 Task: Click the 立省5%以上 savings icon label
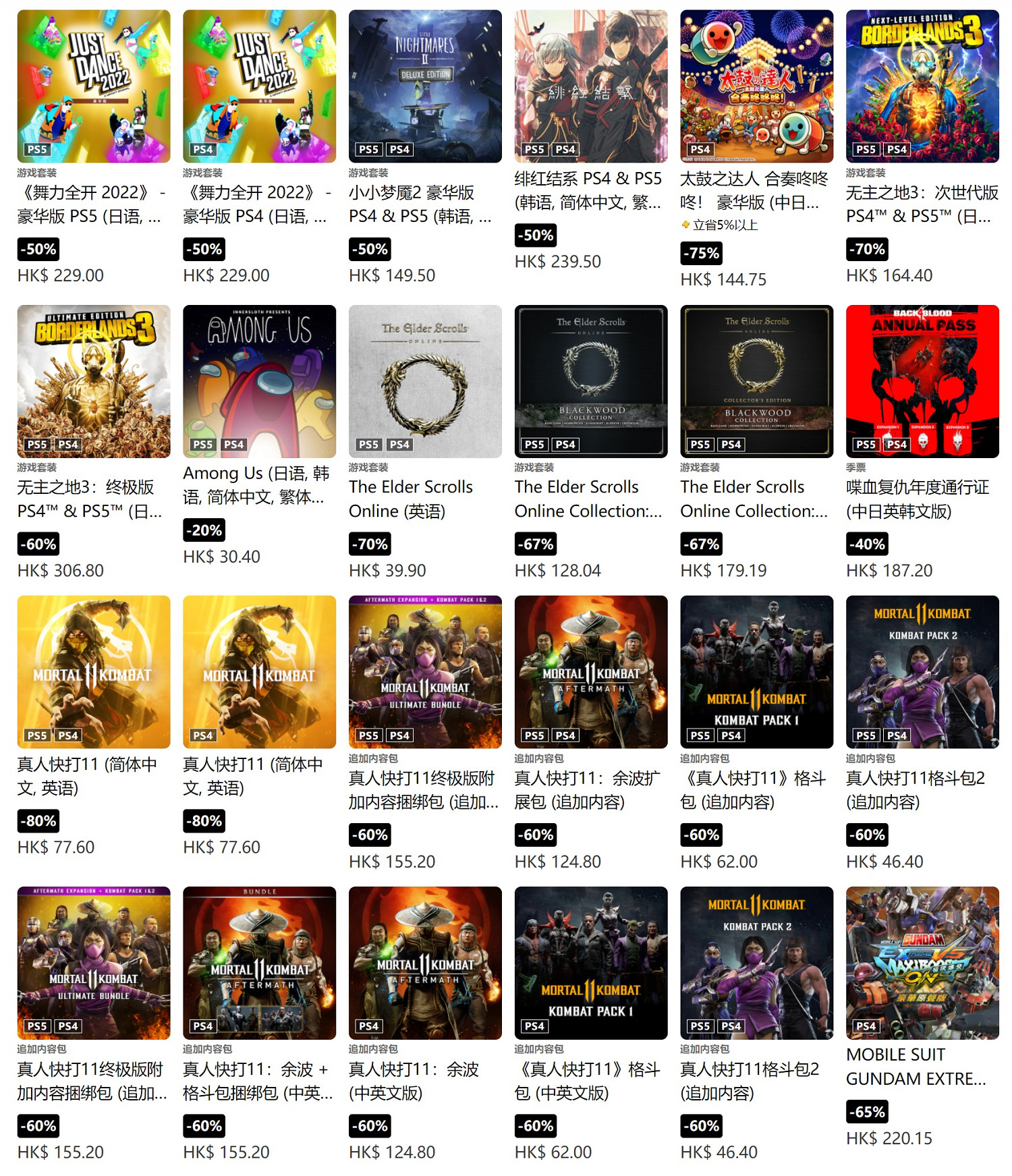click(719, 225)
